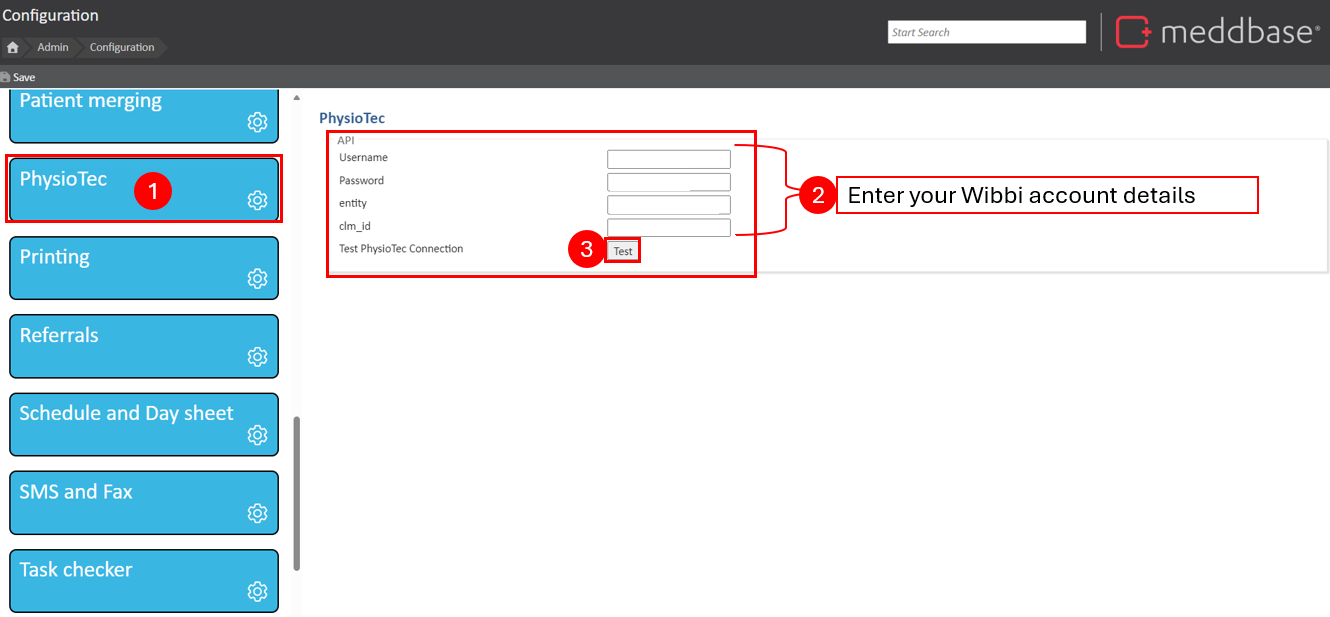The height and width of the screenshot is (617, 1330).
Task: Click the Username input field
Action: click(668, 159)
